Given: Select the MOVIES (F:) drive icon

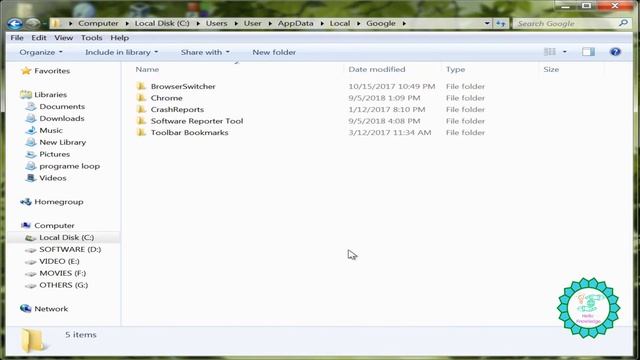Looking at the screenshot, I should pyautogui.click(x=31, y=273).
